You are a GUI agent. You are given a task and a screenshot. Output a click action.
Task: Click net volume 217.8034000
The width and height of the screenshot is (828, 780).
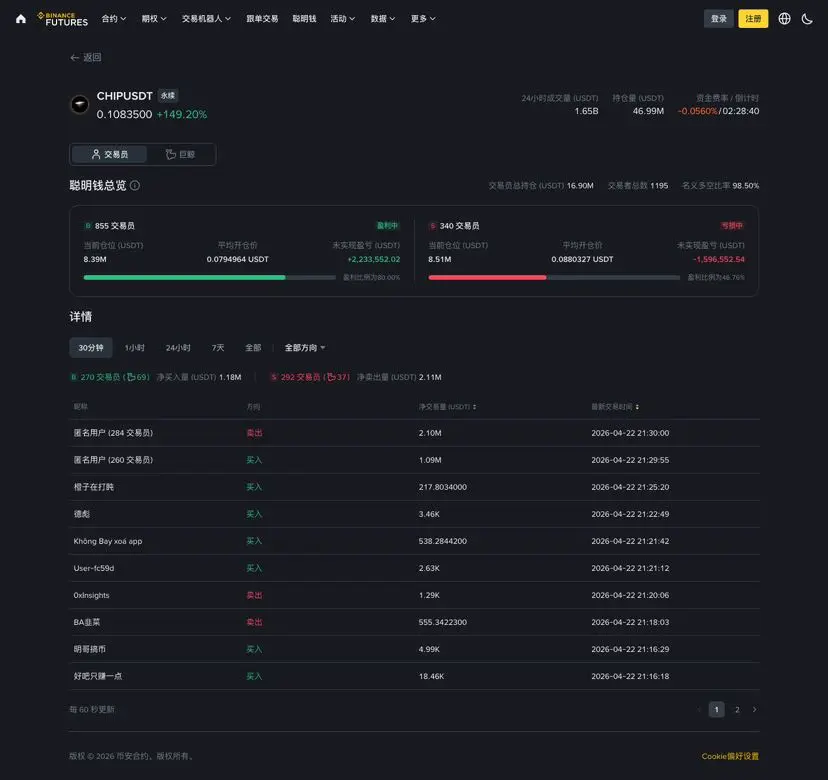(443, 487)
